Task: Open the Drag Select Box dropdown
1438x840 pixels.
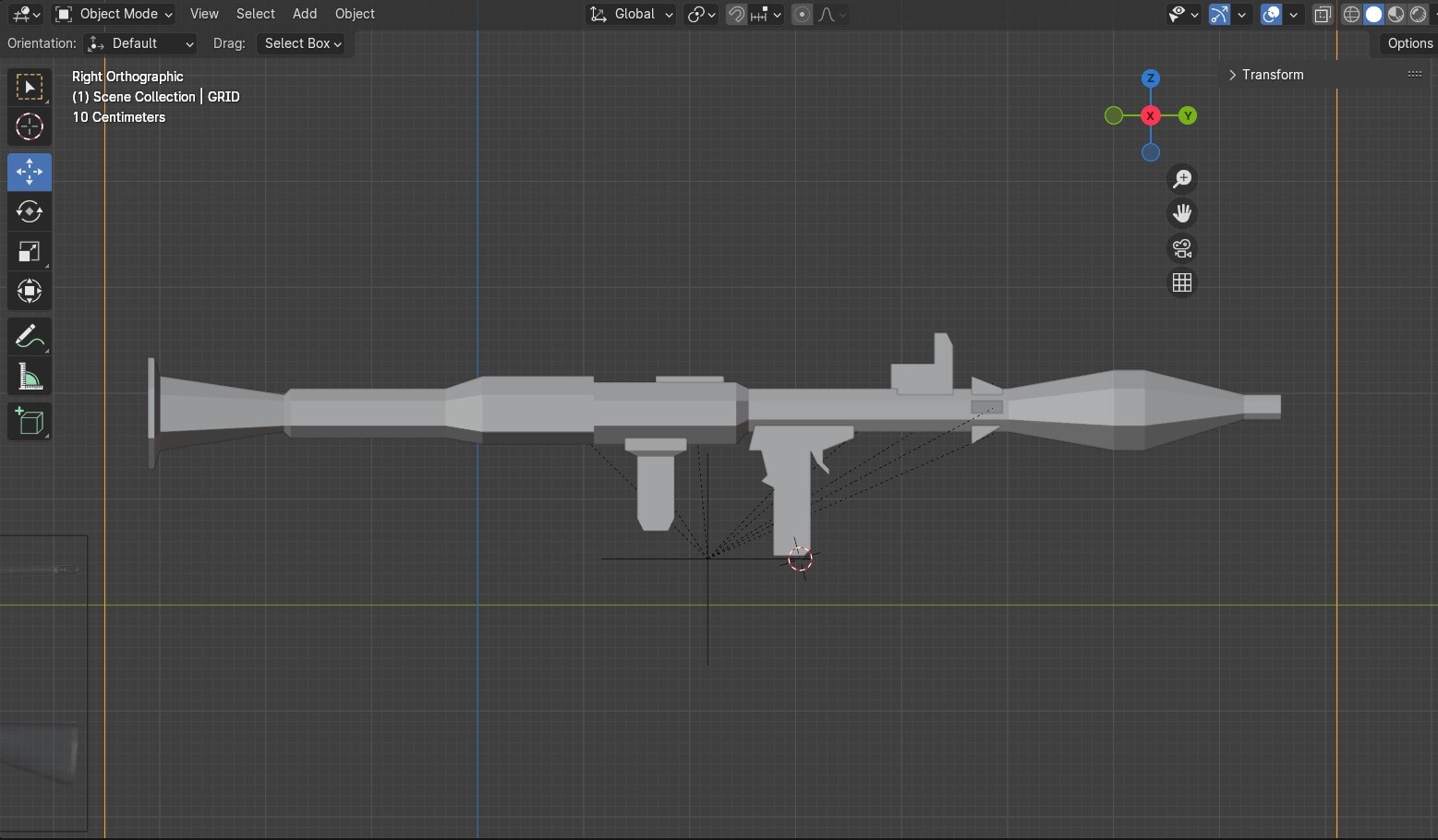Action: click(302, 43)
